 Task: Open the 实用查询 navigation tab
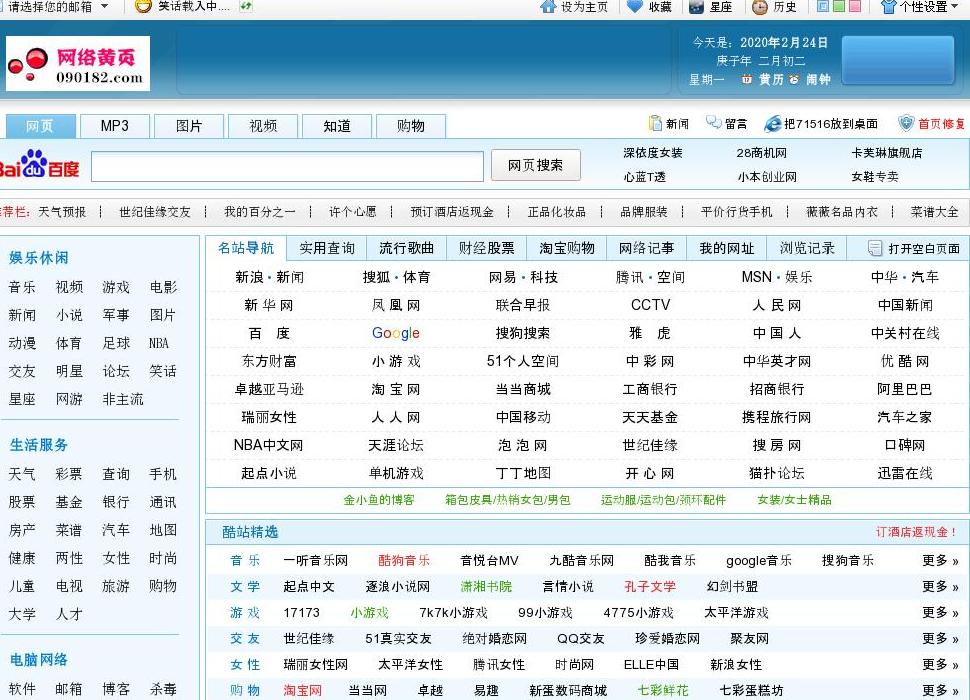327,249
